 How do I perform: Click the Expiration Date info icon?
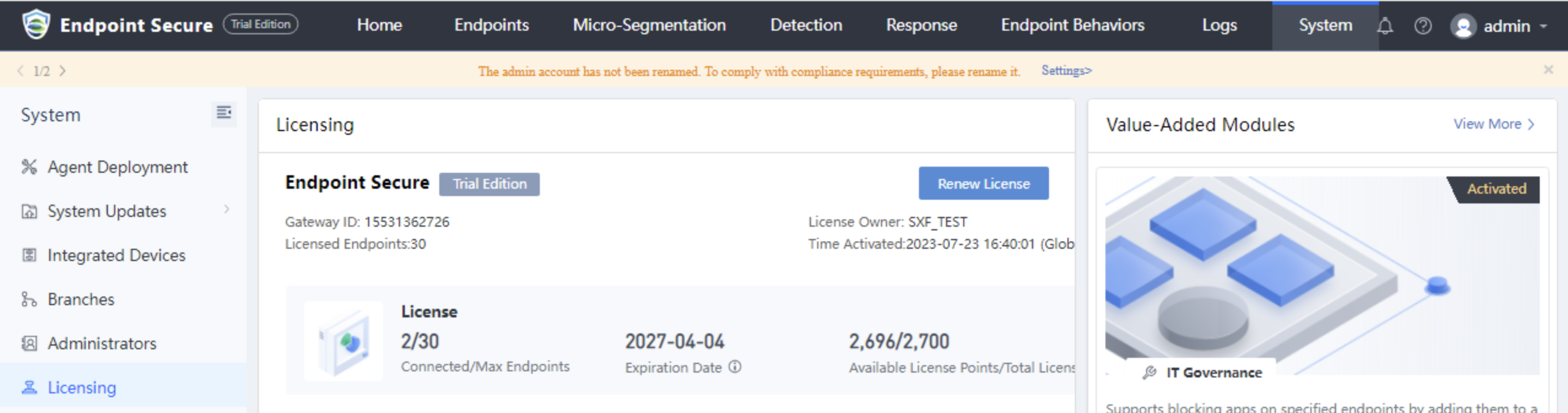pyautogui.click(x=735, y=367)
